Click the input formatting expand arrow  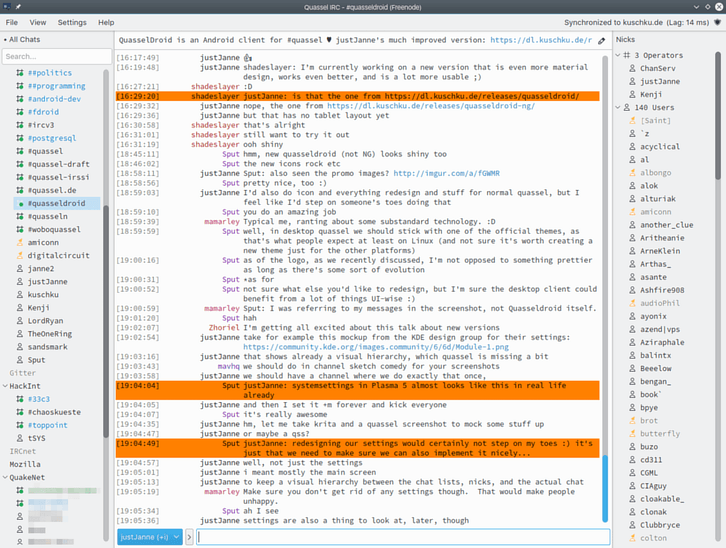point(189,537)
